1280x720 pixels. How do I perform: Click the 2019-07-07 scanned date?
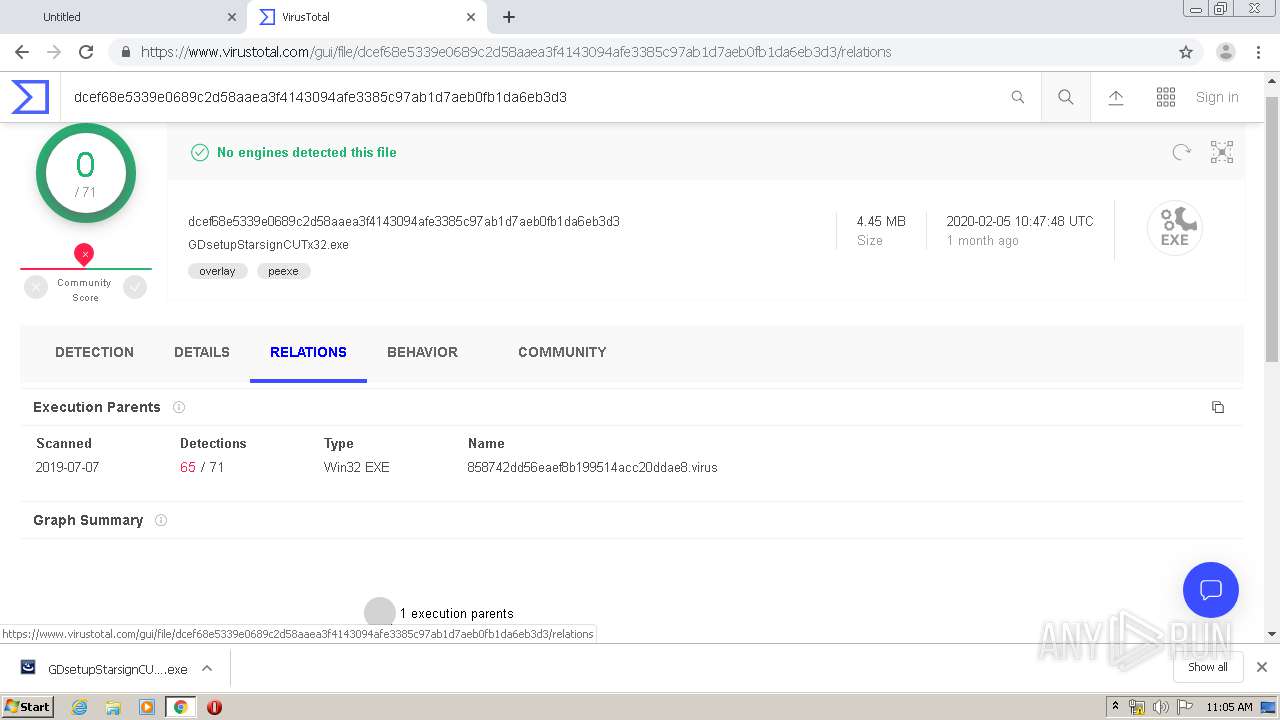(x=67, y=467)
